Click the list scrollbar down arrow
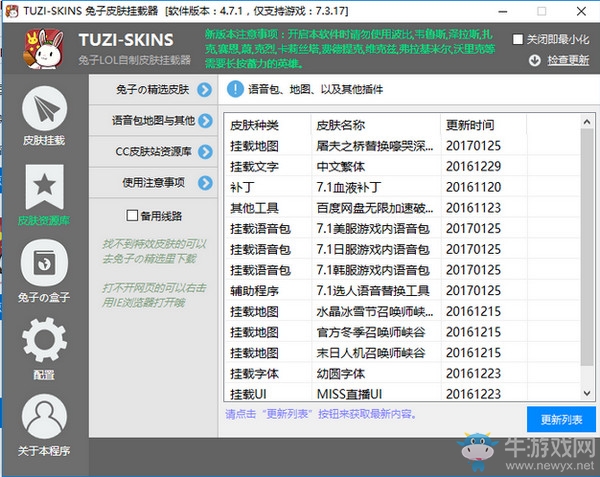The image size is (600, 477). point(587,393)
